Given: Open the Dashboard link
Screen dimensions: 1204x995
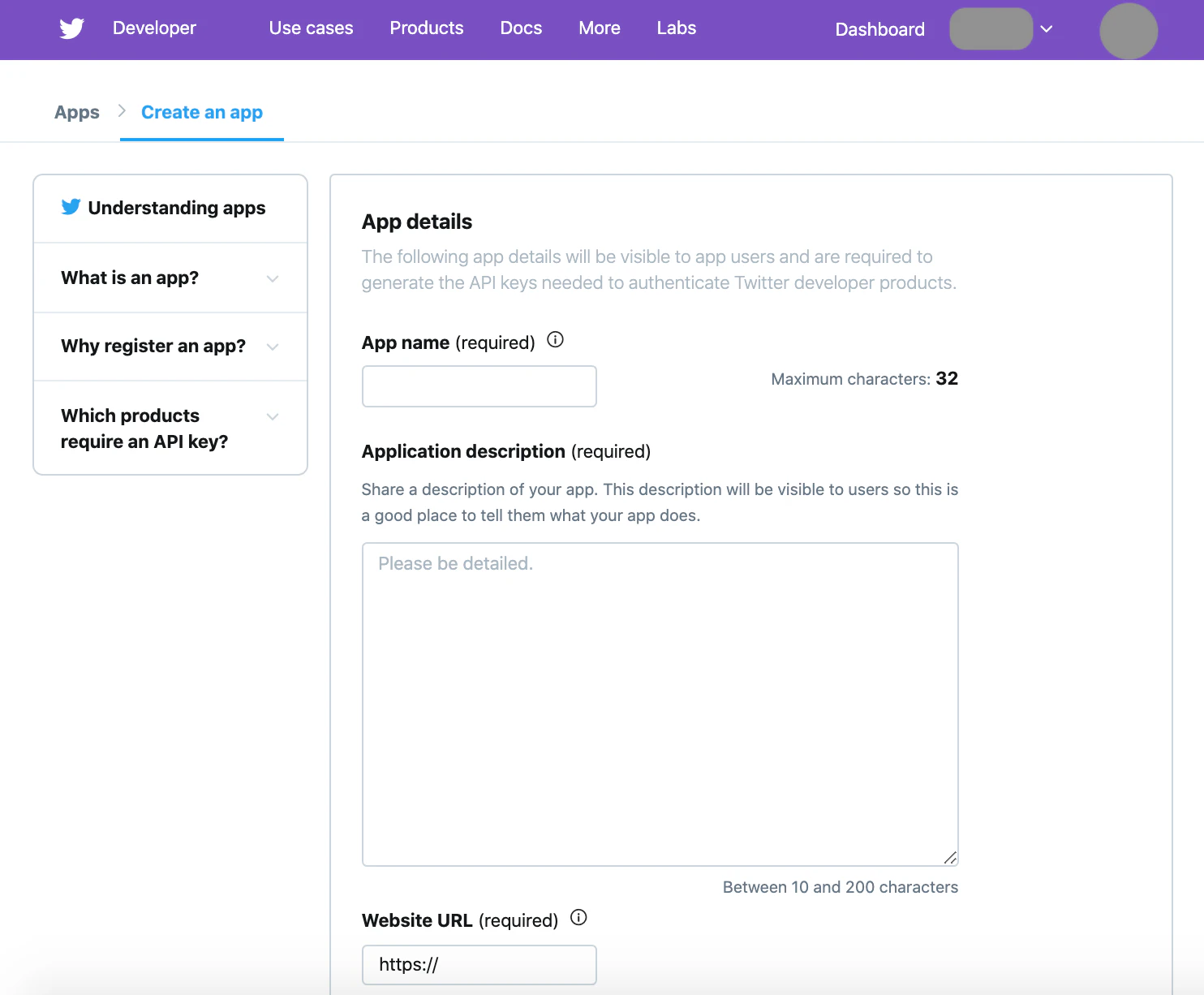Looking at the screenshot, I should (880, 29).
